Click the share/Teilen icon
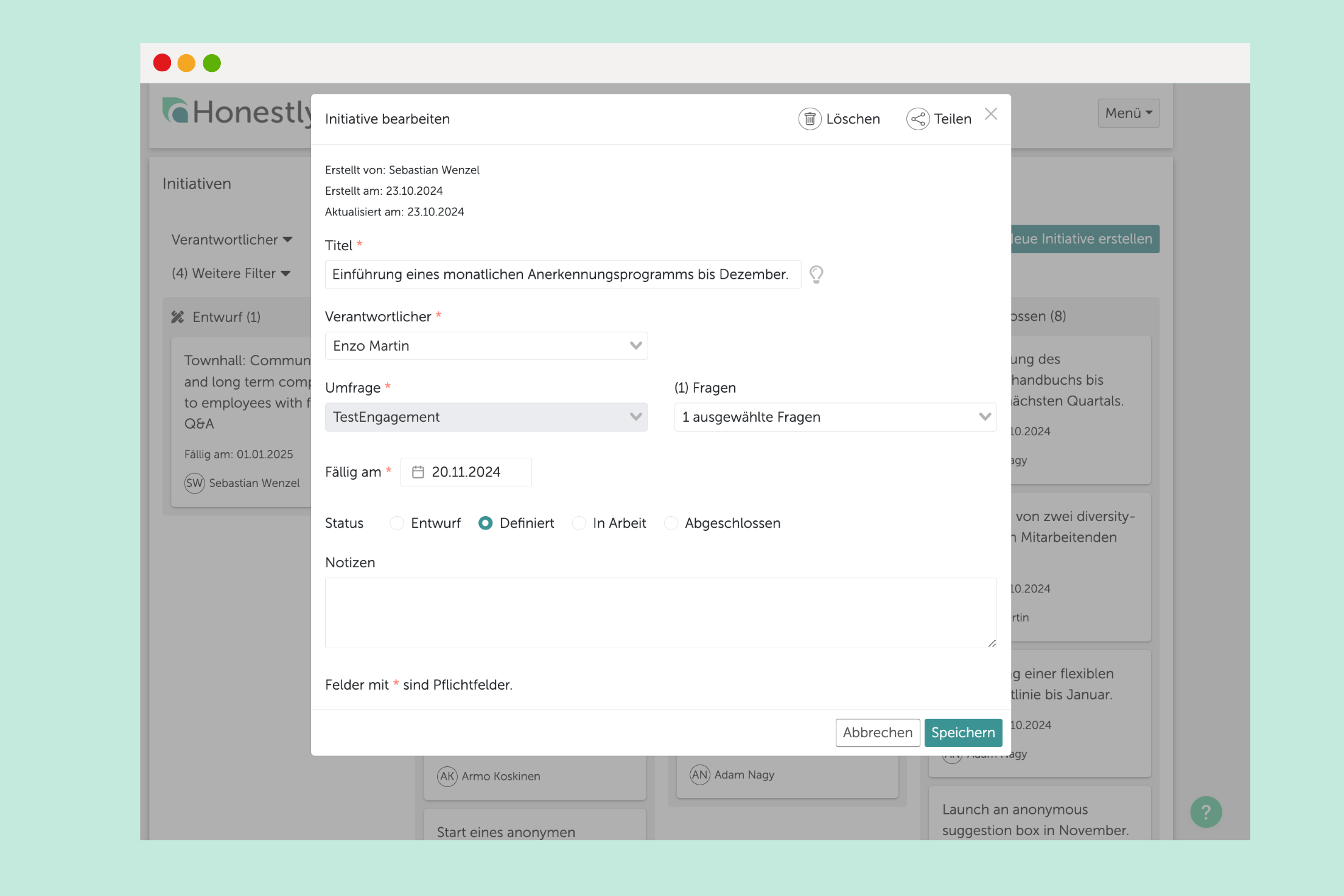The image size is (1344, 896). (x=916, y=119)
